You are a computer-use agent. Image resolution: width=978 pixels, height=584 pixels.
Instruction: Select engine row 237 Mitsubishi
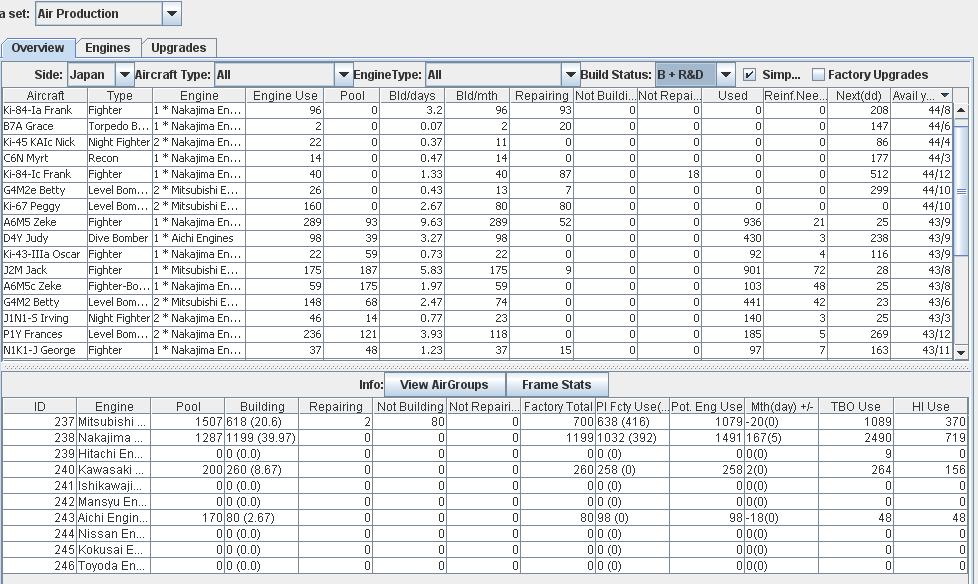tap(485, 422)
